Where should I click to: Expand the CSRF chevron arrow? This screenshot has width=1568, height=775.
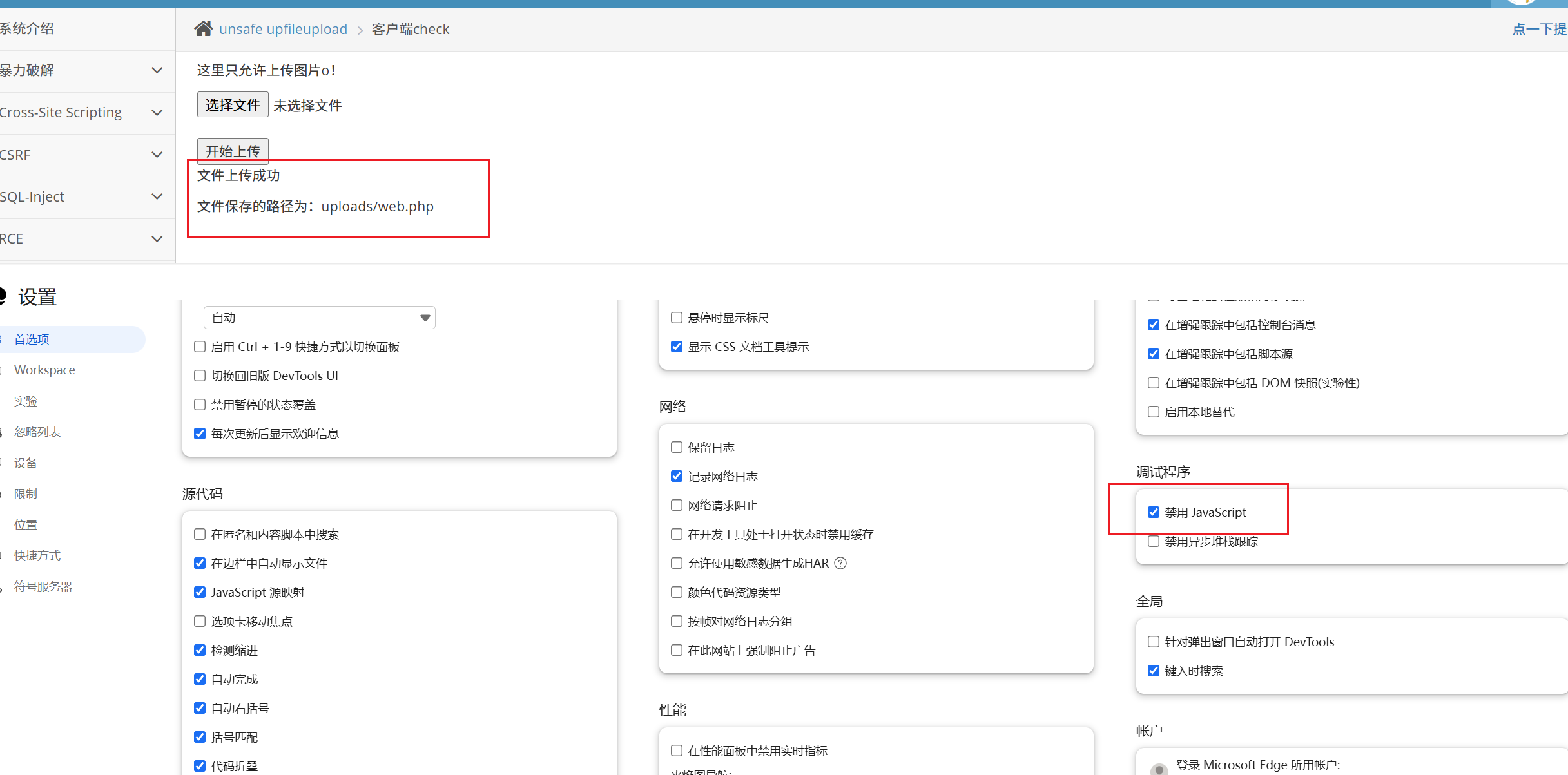pyautogui.click(x=157, y=155)
